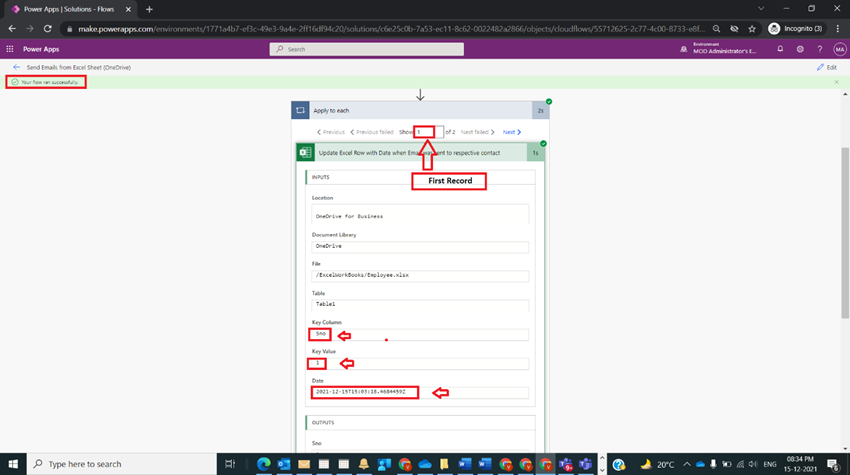Click the Power Apps Search box
Viewport: 850px width, 475px height.
[x=366, y=49]
